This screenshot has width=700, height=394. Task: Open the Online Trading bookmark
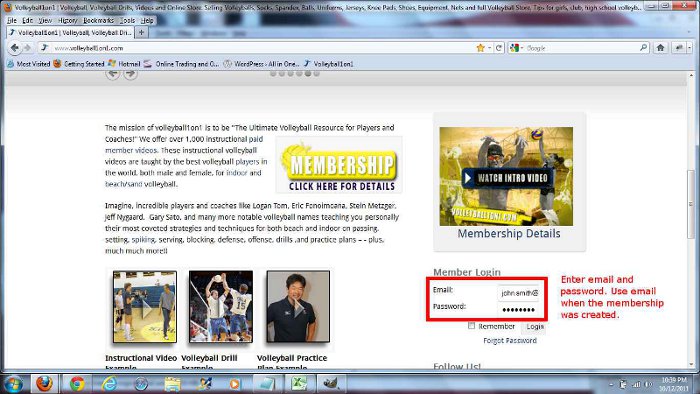coord(181,64)
